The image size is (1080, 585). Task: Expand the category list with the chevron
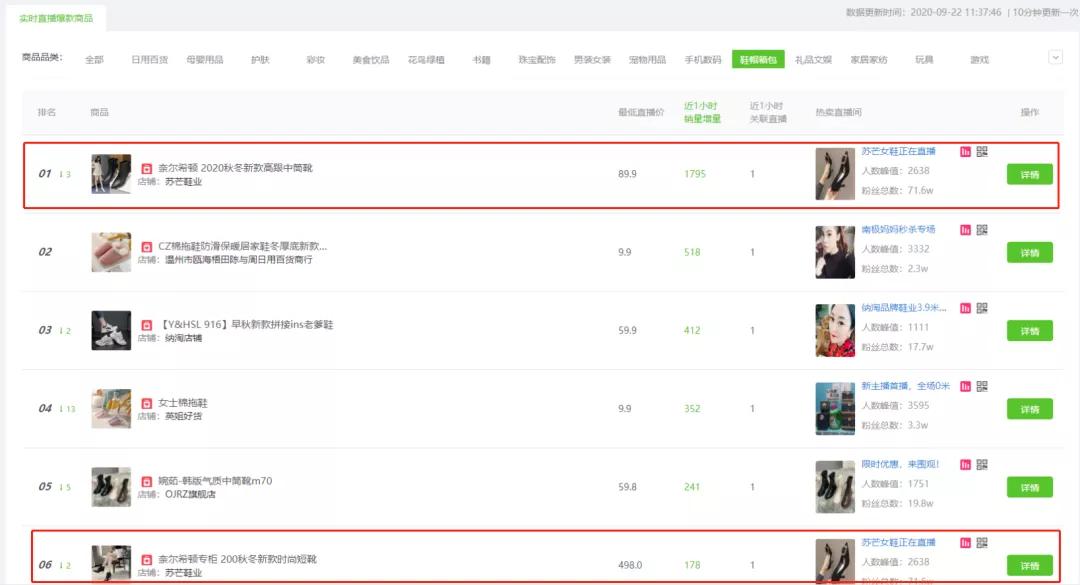(1055, 58)
